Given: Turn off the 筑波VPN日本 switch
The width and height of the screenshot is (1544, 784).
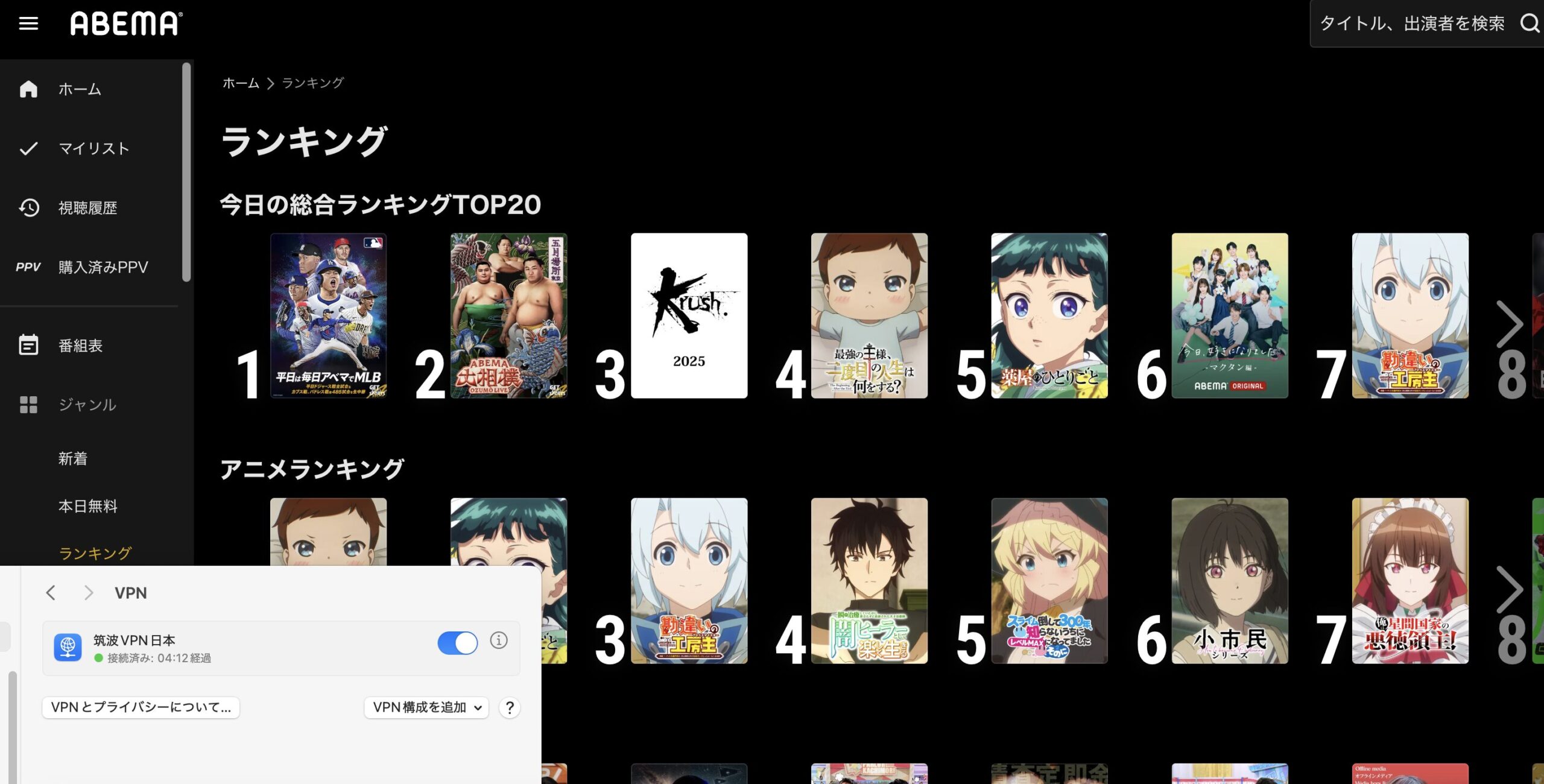Looking at the screenshot, I should 457,643.
